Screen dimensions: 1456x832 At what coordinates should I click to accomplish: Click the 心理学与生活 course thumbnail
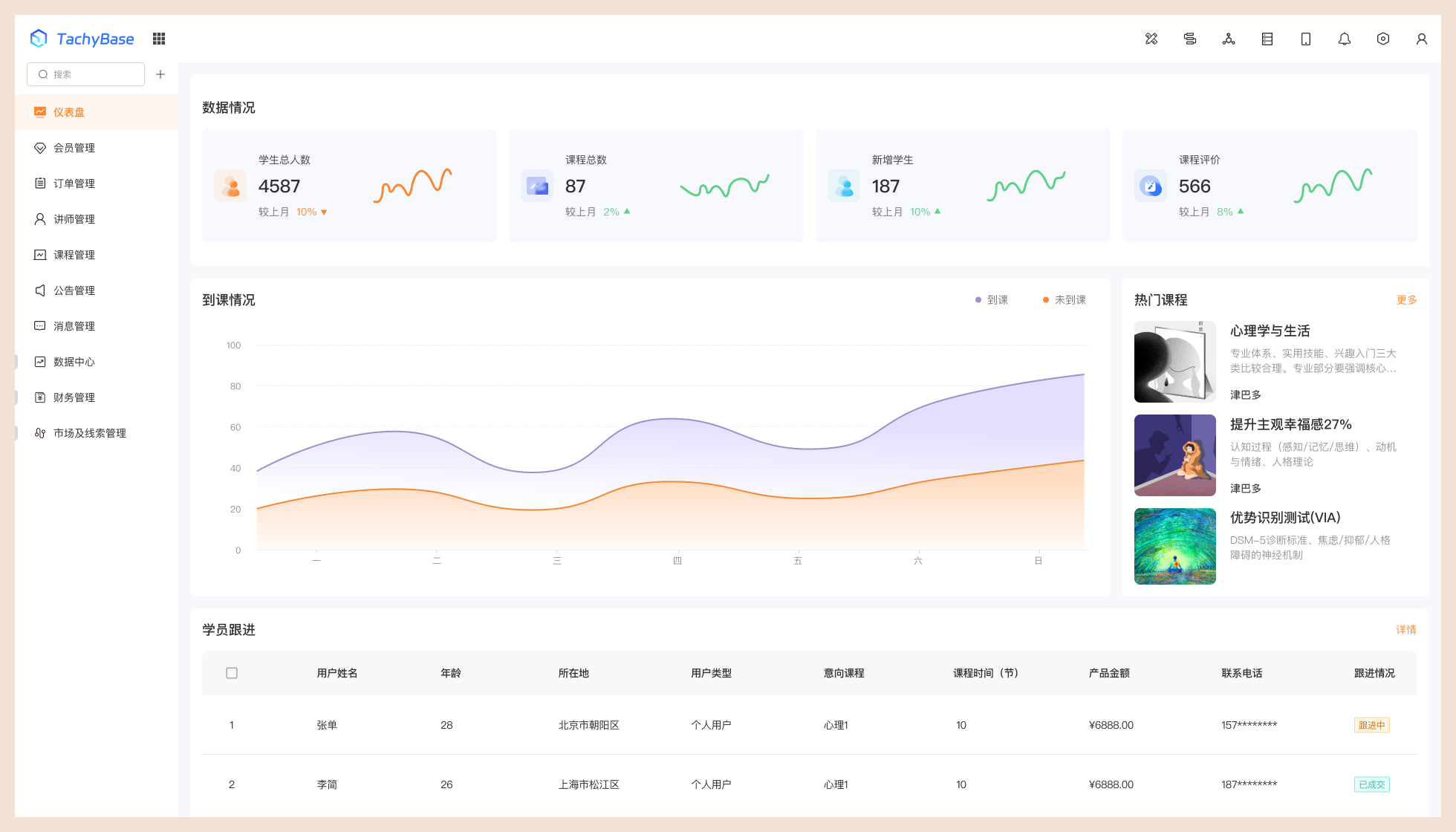(1175, 362)
